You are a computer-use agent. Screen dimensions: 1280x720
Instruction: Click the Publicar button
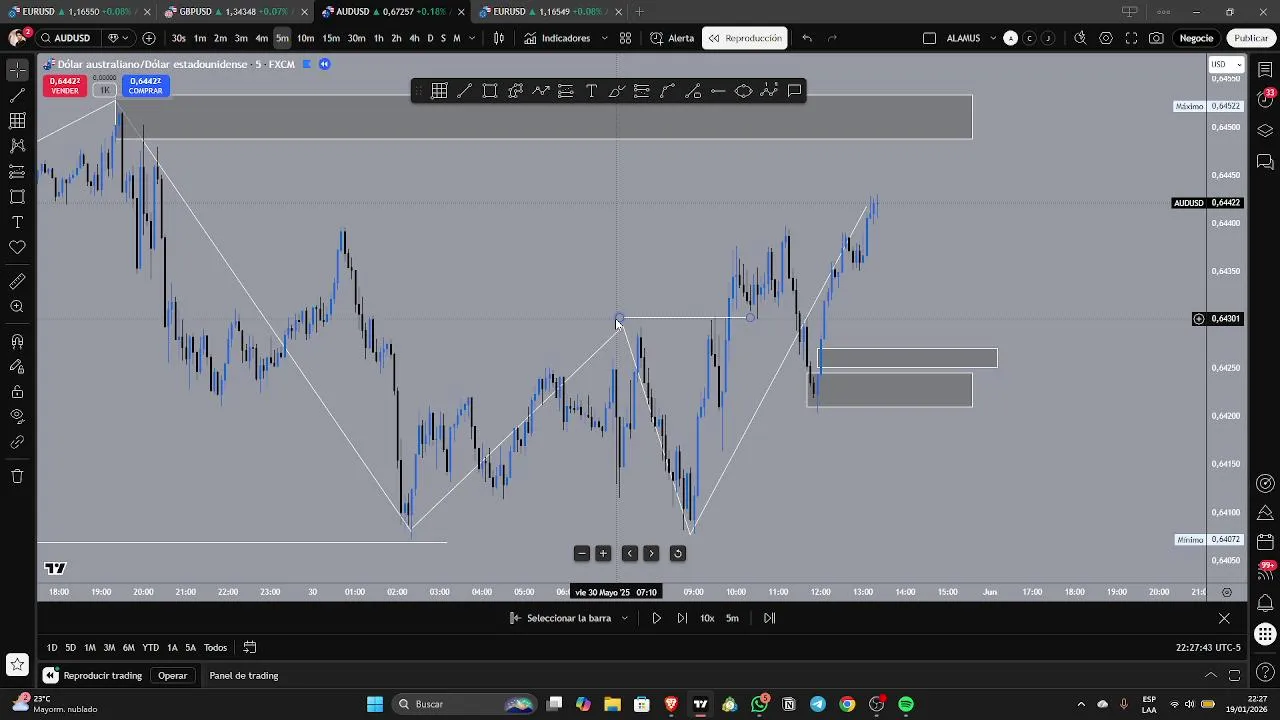pos(1251,38)
